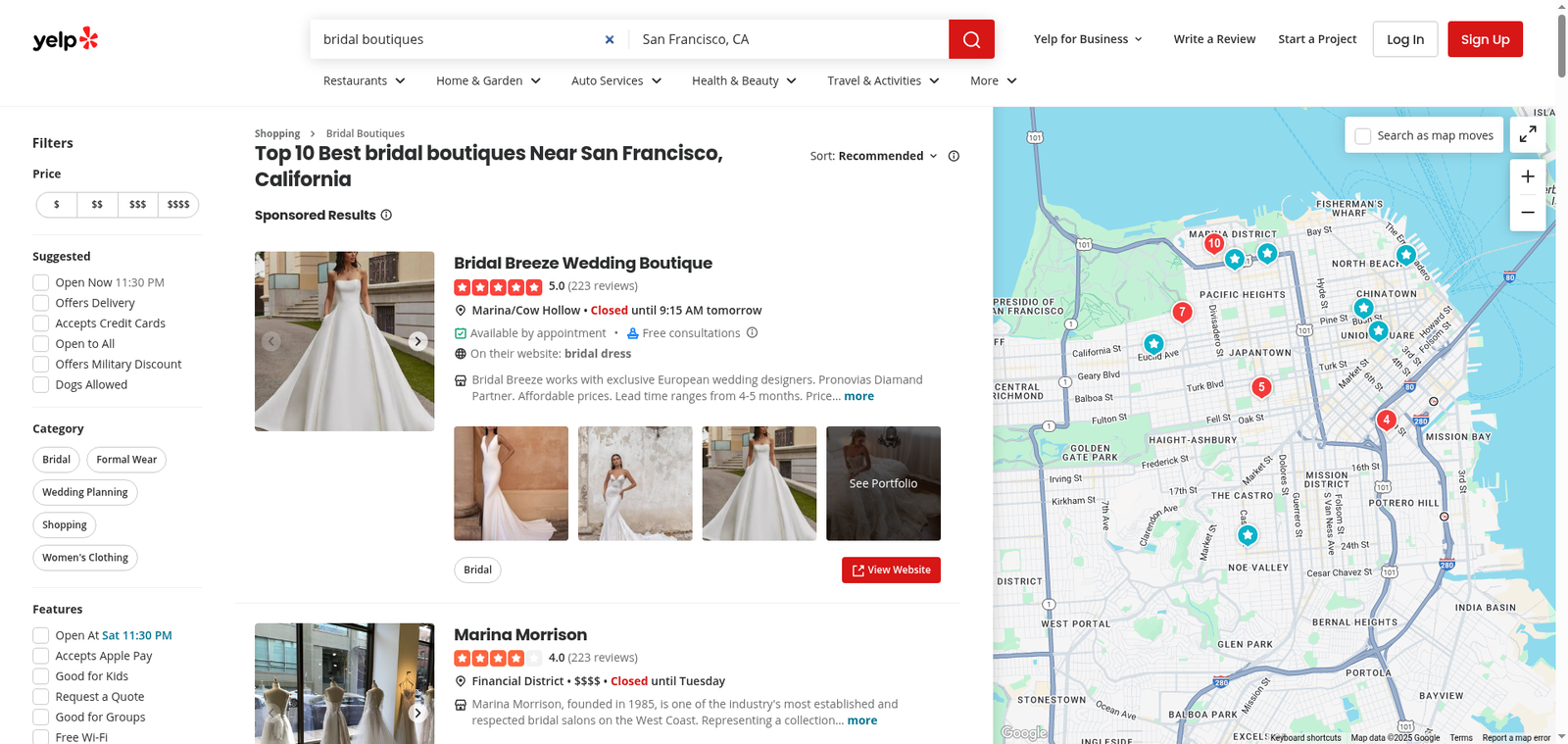The height and width of the screenshot is (744, 1568).
Task: Open the More categories menu
Action: [994, 80]
